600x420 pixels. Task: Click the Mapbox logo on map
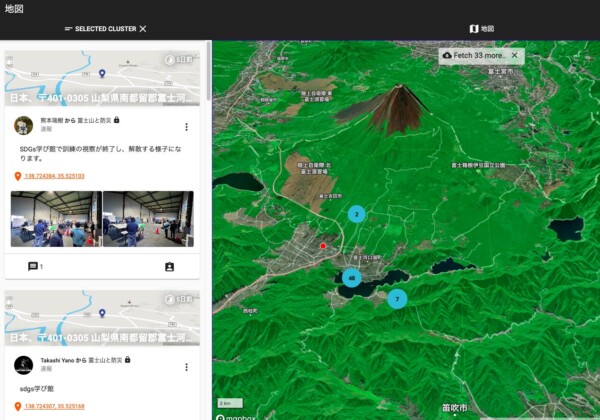(233, 415)
